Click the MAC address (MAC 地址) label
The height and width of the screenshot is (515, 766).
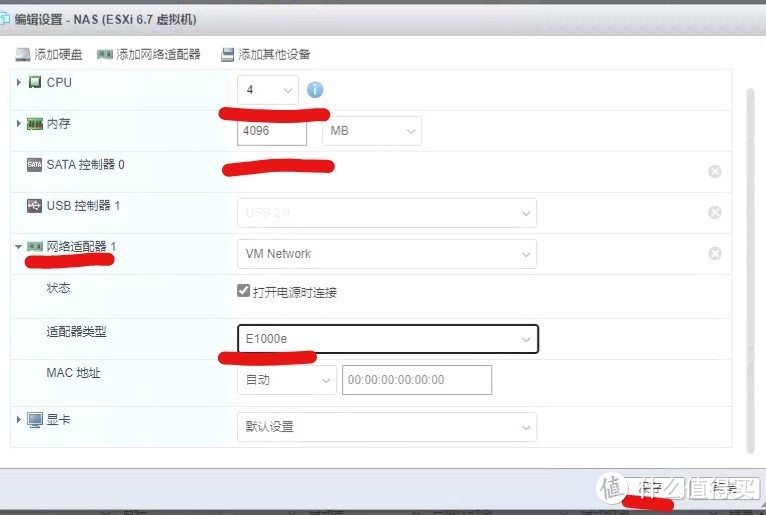(x=73, y=373)
